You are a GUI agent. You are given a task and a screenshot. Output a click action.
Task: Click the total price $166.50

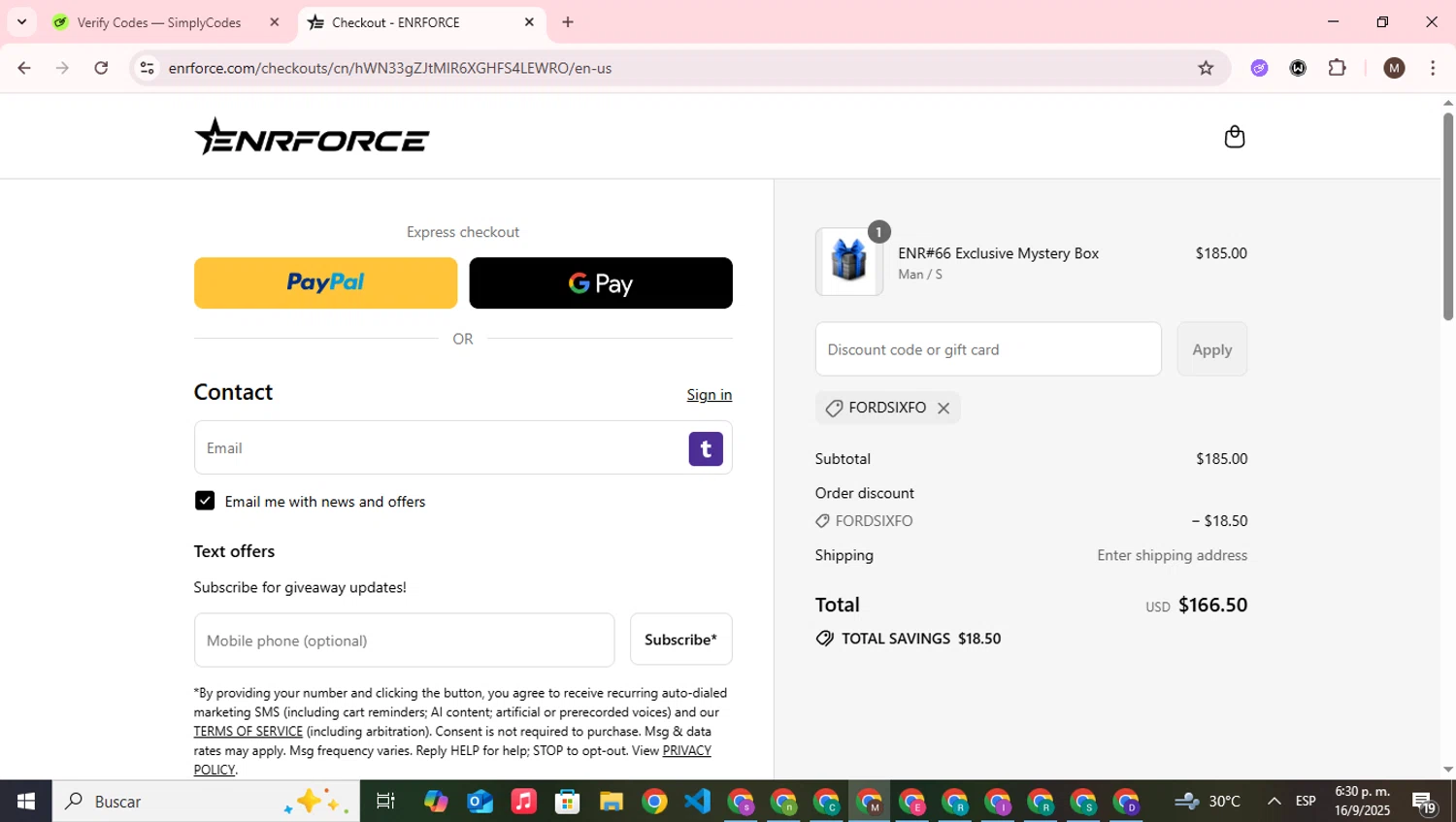tap(1212, 605)
